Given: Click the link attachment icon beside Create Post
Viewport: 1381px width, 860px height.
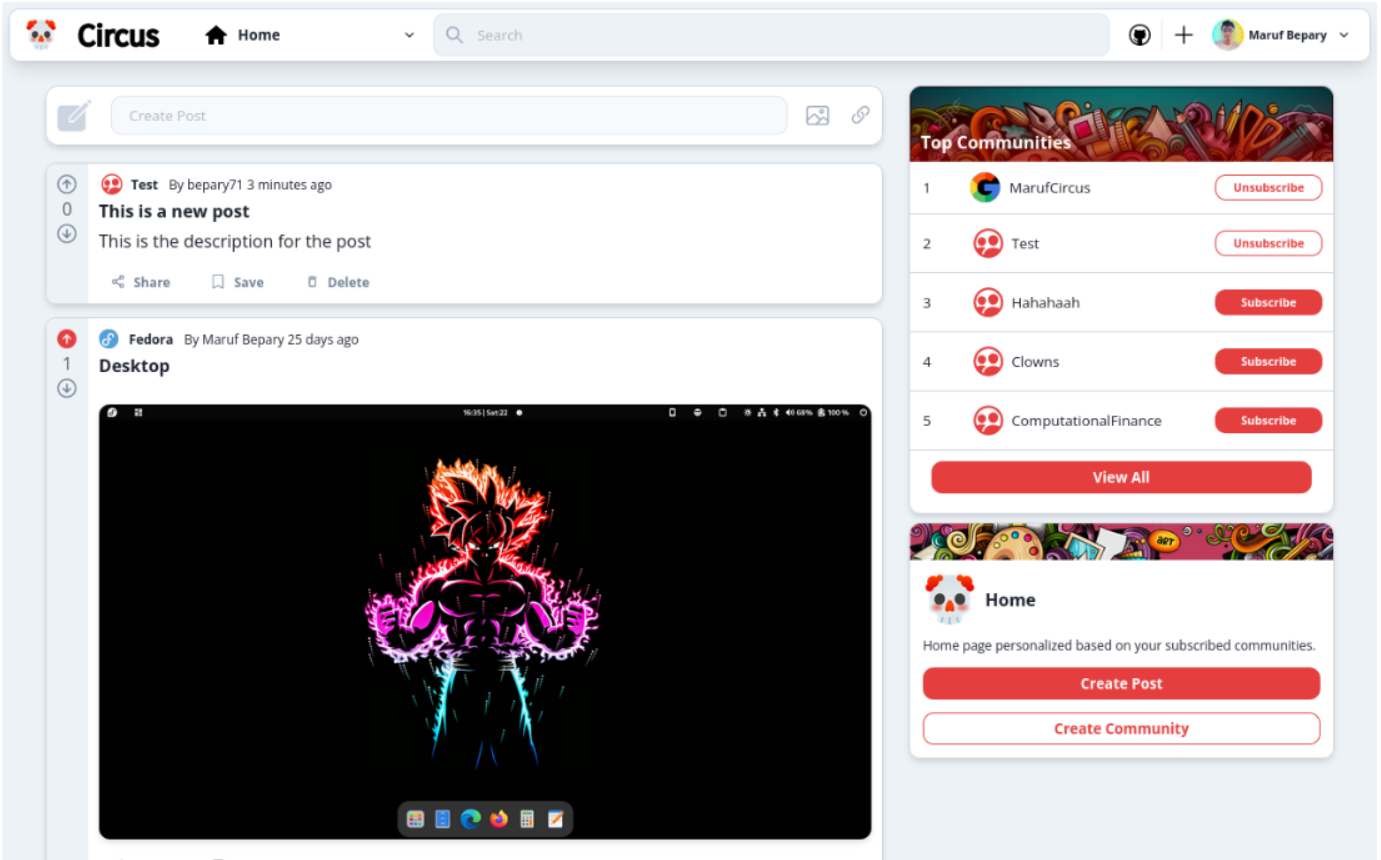Looking at the screenshot, I should tap(860, 115).
